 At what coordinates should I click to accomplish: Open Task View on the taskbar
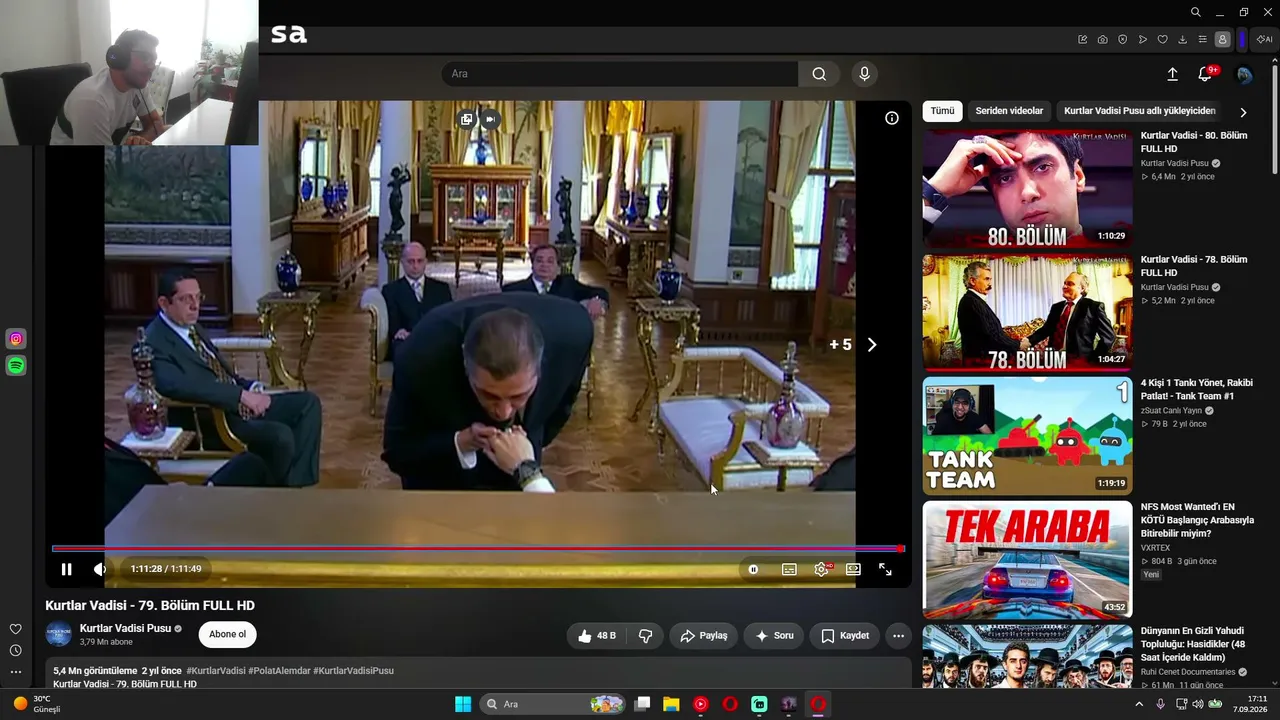[x=643, y=704]
